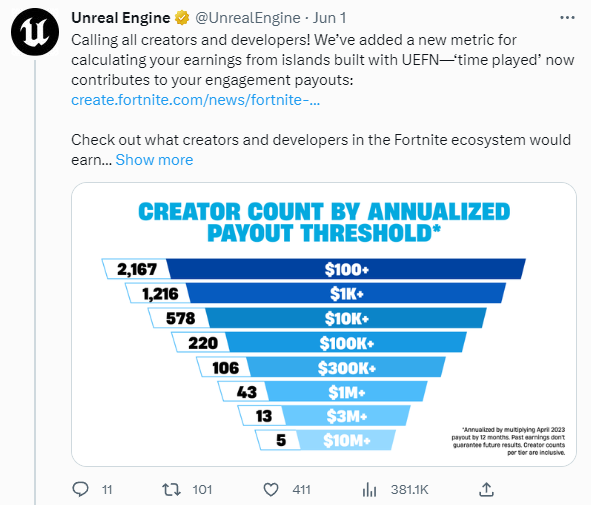Like the tweet with the heart icon

click(x=271, y=490)
